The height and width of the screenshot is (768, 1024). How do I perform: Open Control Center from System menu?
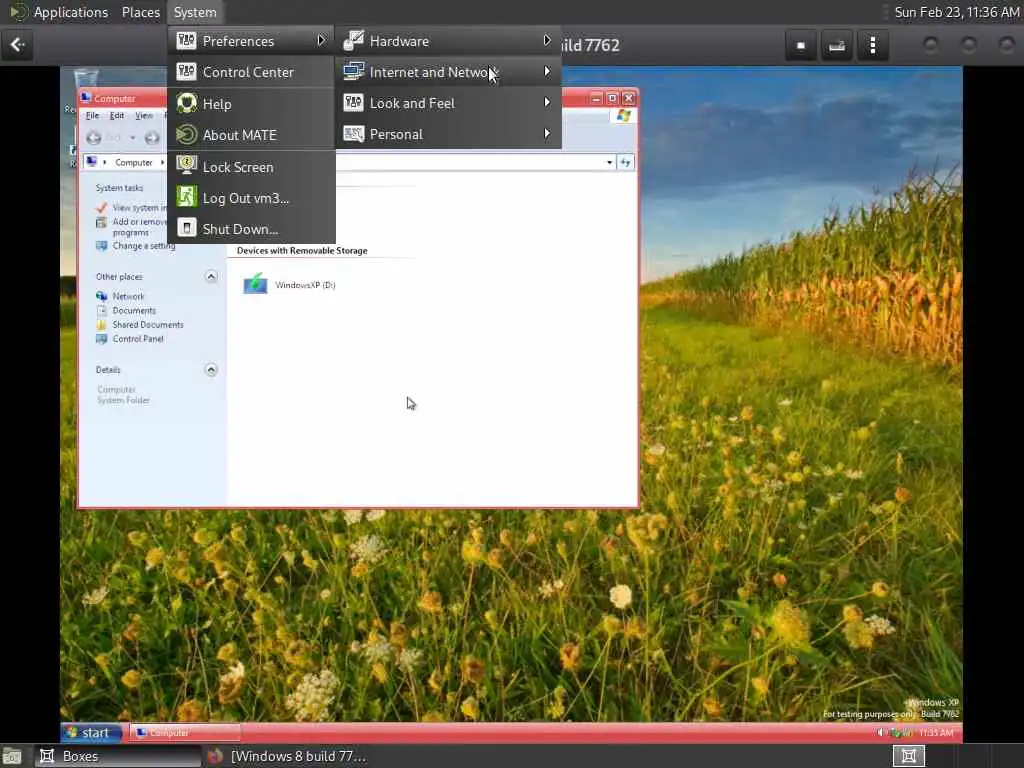tap(251, 72)
